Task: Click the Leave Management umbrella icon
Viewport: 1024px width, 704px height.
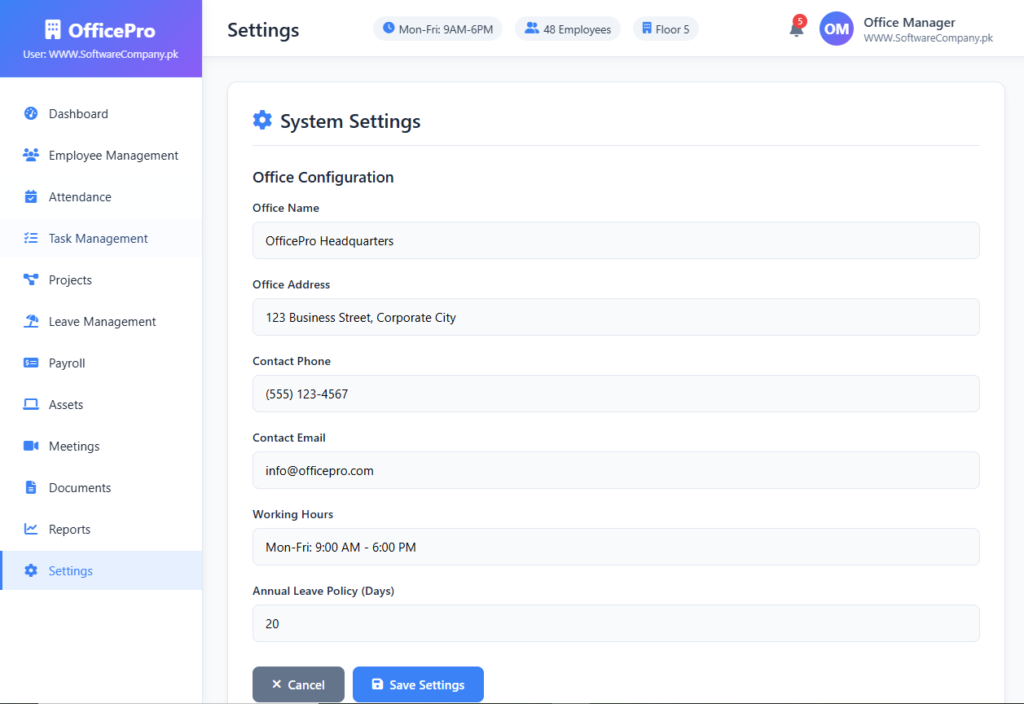Action: point(31,322)
